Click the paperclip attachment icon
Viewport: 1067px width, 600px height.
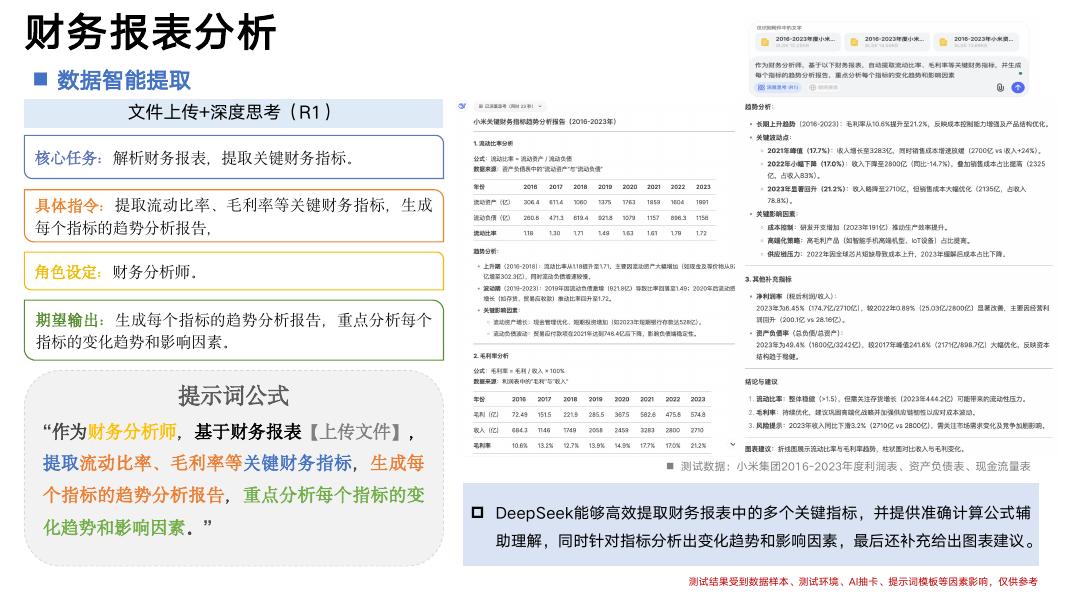1000,87
